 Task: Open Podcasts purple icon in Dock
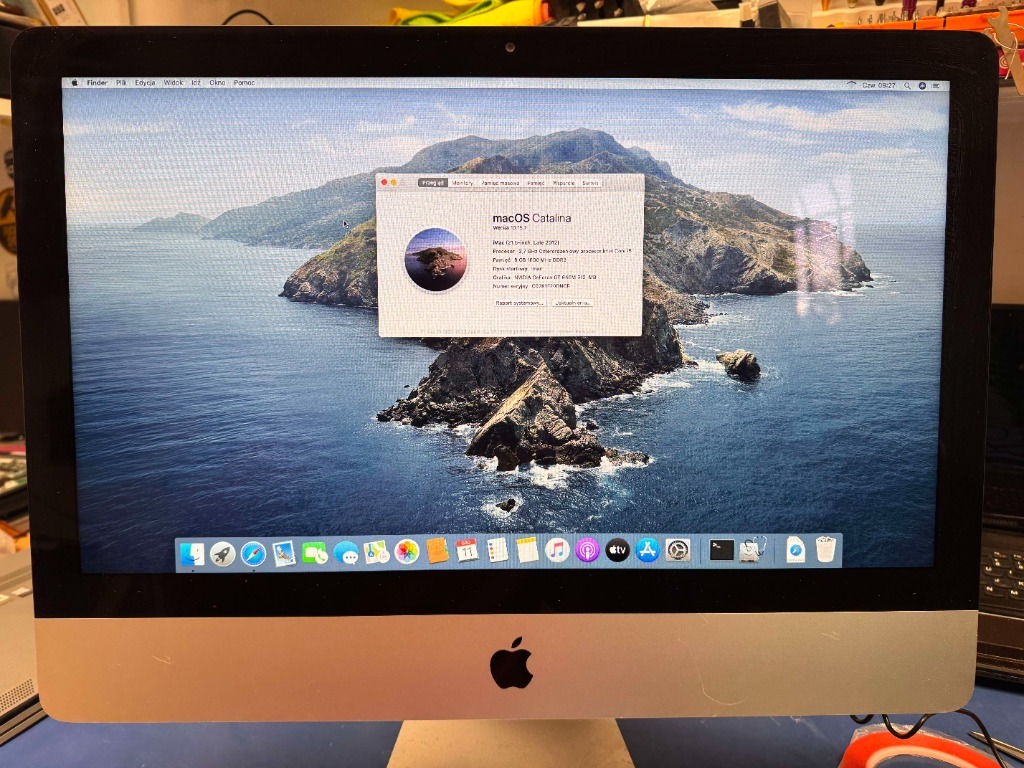coord(588,551)
